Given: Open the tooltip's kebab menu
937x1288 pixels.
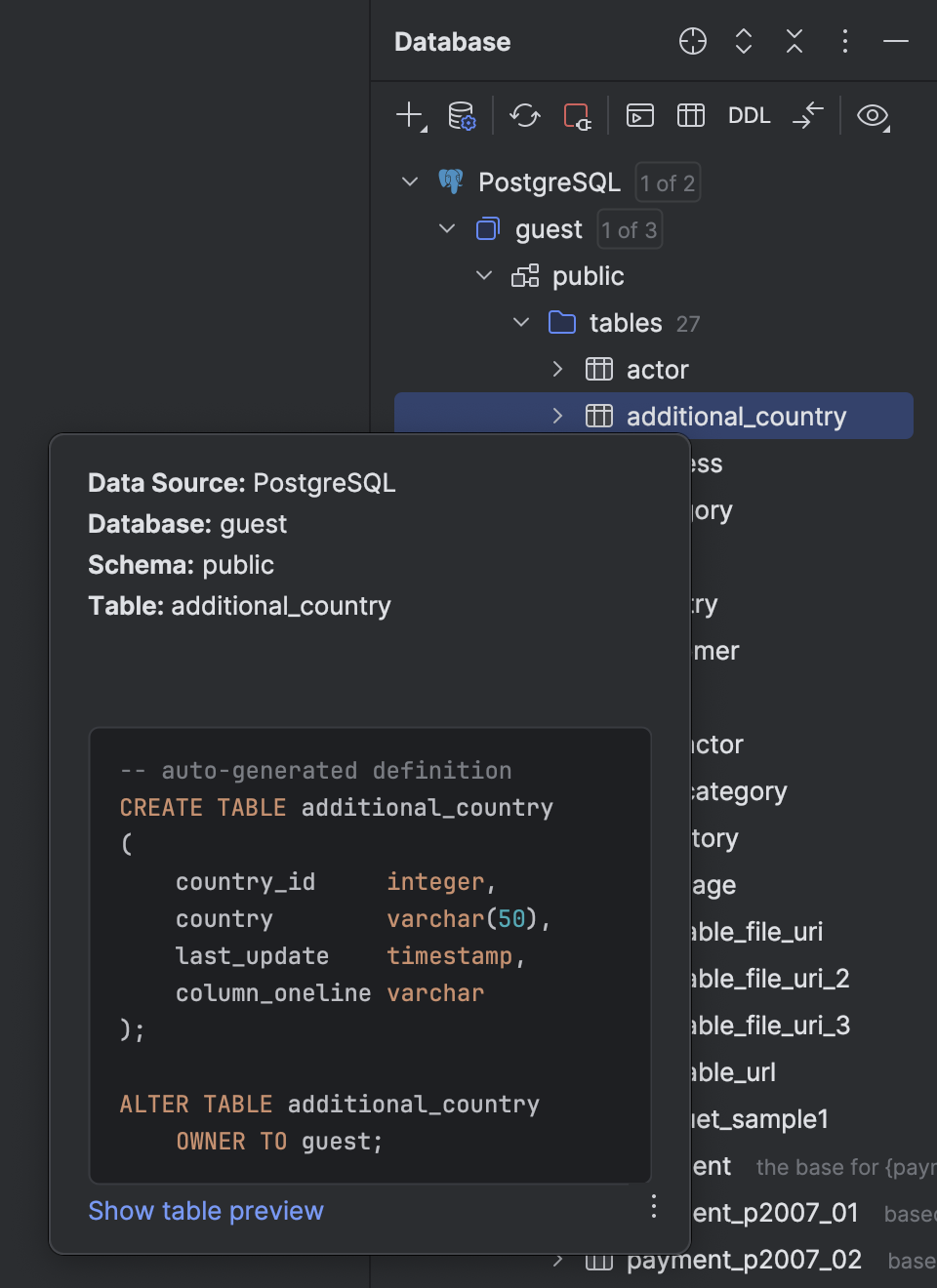Looking at the screenshot, I should (653, 1207).
